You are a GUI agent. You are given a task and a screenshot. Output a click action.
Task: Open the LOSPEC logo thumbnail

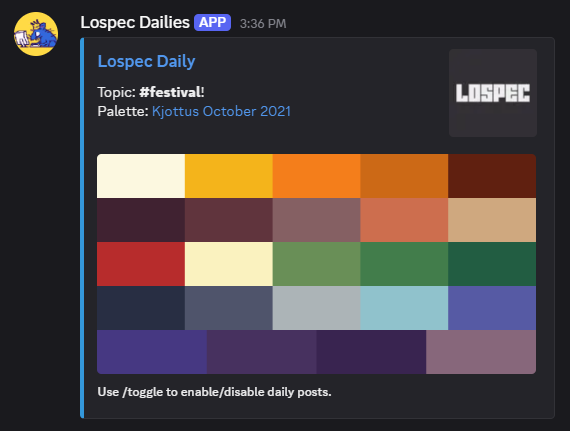point(493,93)
